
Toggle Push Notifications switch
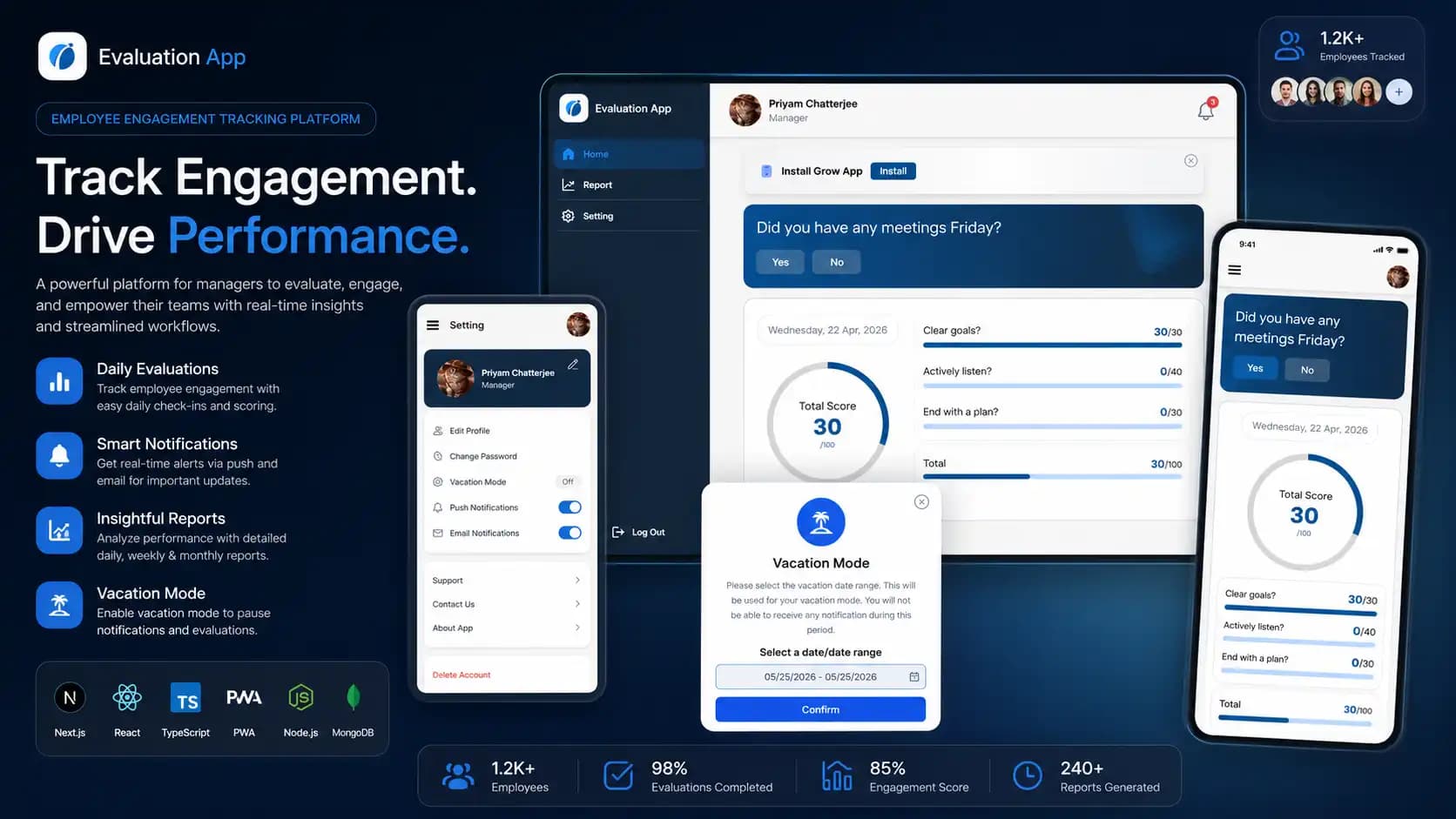click(x=570, y=507)
